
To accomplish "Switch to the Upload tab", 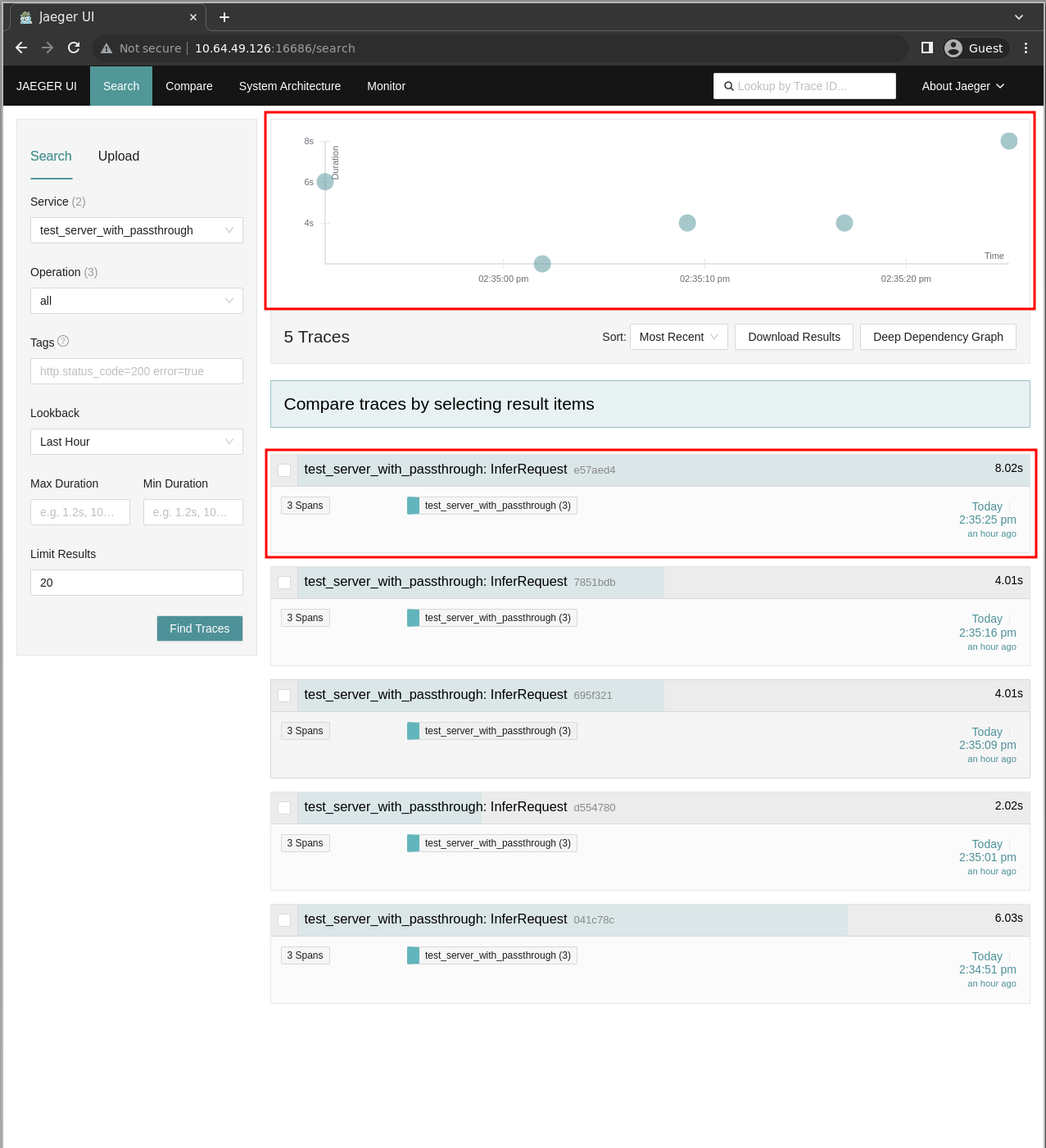I will [x=119, y=157].
